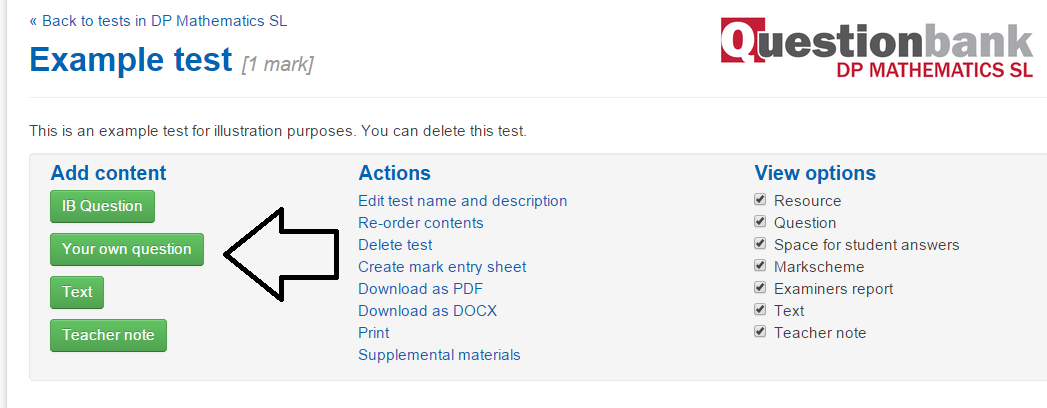This screenshot has height=408, width=1047.
Task: Open the Create mark entry sheet link
Action: point(442,267)
